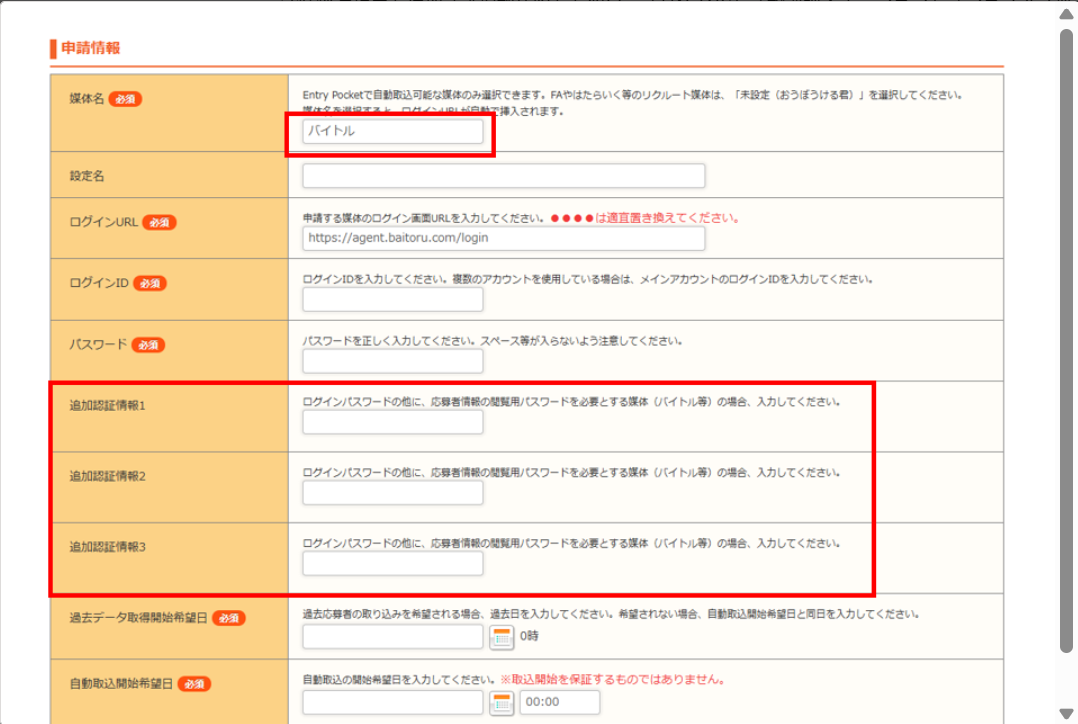Click the 必須 badge beside ログインID

(150, 283)
